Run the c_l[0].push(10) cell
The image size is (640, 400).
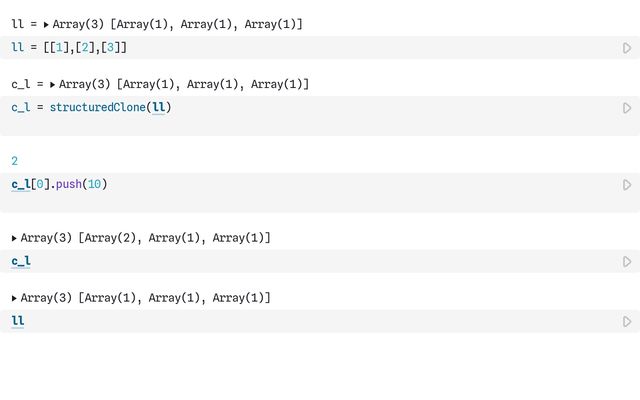pos(627,185)
